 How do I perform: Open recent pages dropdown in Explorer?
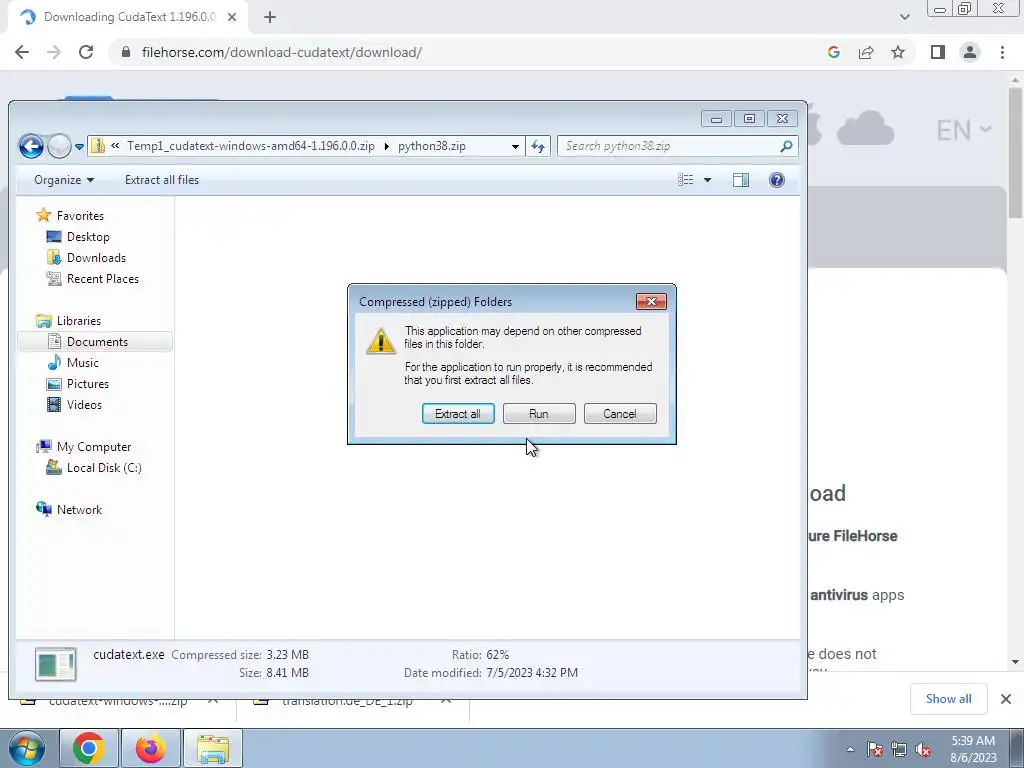[x=79, y=147]
